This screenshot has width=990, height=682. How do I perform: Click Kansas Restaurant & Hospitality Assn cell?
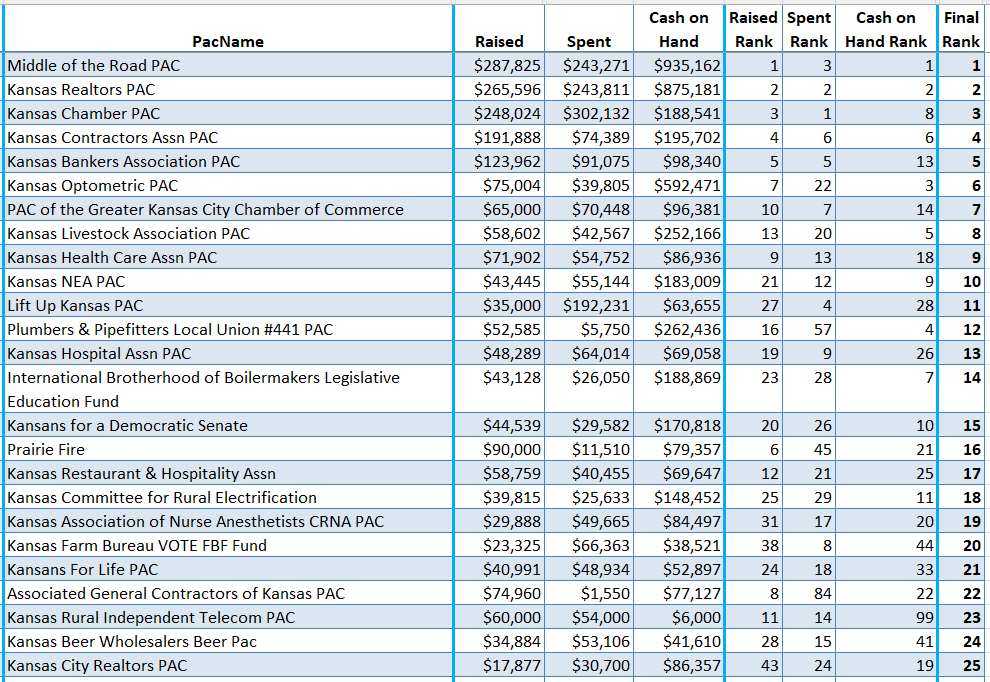tap(228, 473)
